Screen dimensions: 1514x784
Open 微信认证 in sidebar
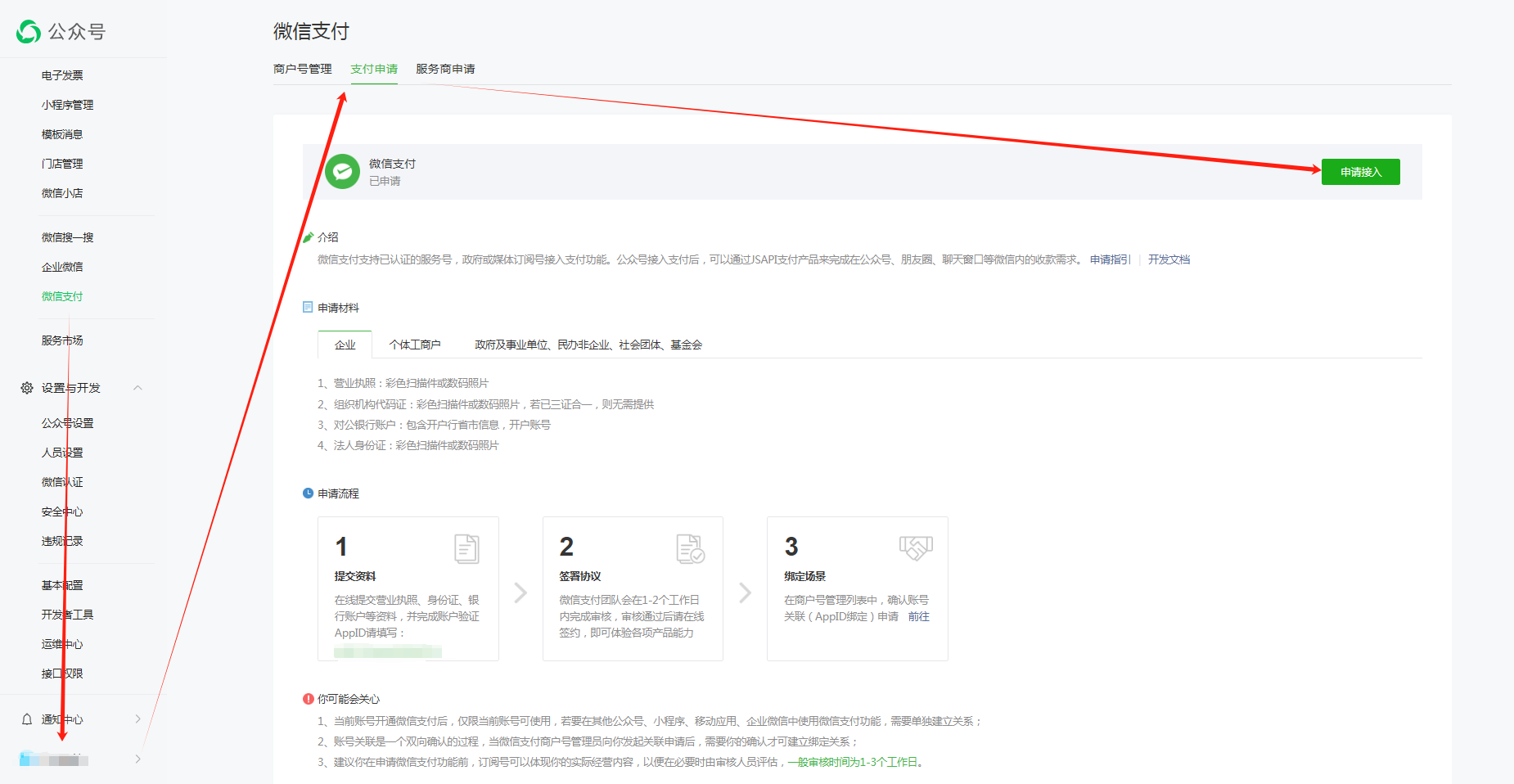62,482
